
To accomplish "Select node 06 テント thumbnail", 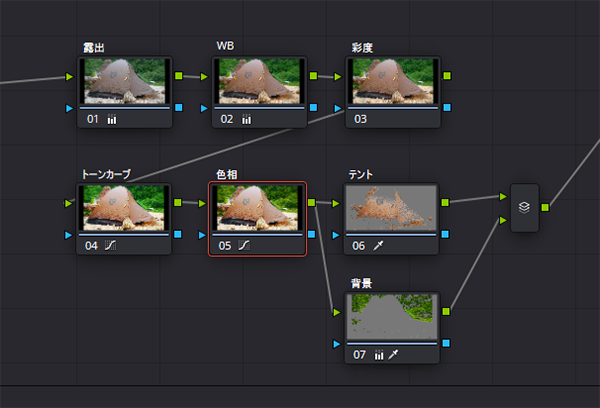I will [x=391, y=208].
